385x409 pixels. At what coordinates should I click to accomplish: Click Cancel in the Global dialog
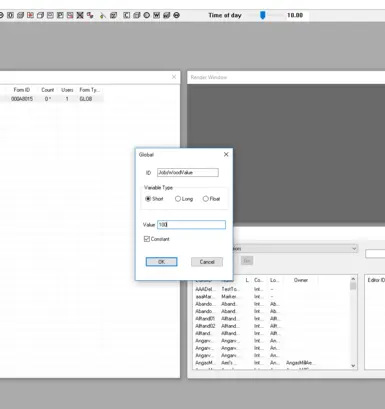pyautogui.click(x=207, y=262)
